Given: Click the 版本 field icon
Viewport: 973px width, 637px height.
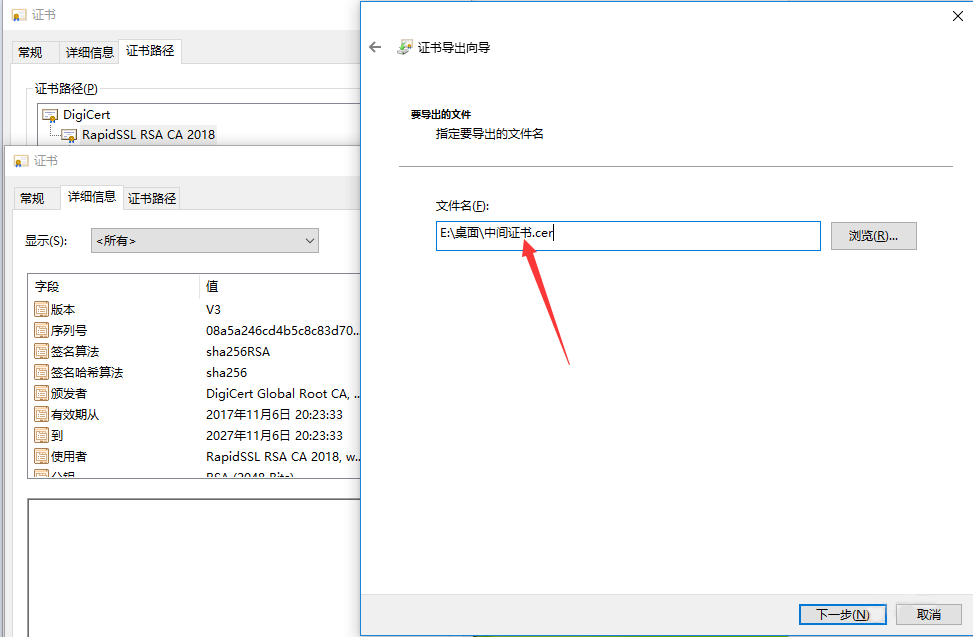Looking at the screenshot, I should 41,310.
